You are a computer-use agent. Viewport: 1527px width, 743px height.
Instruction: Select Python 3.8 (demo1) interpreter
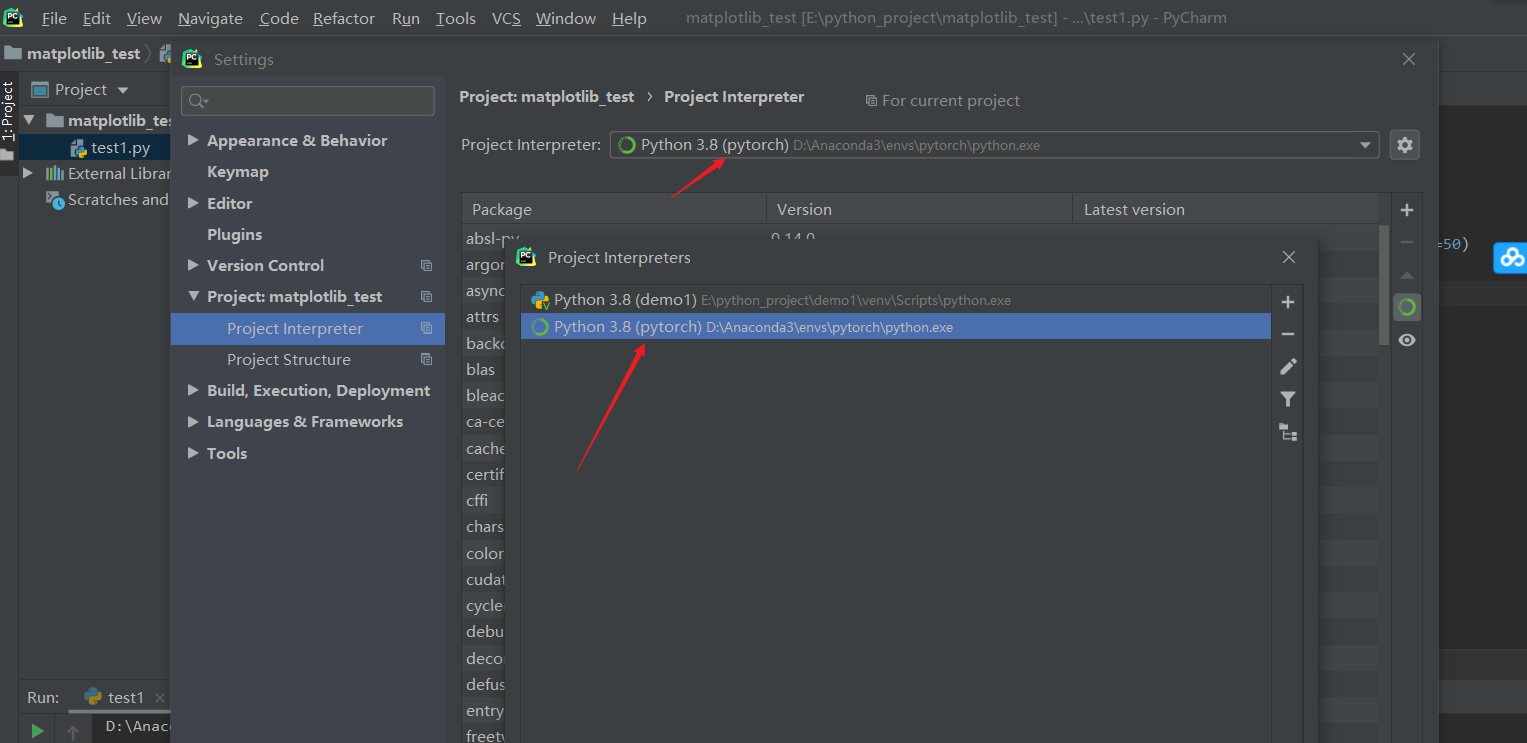pyautogui.click(x=896, y=300)
